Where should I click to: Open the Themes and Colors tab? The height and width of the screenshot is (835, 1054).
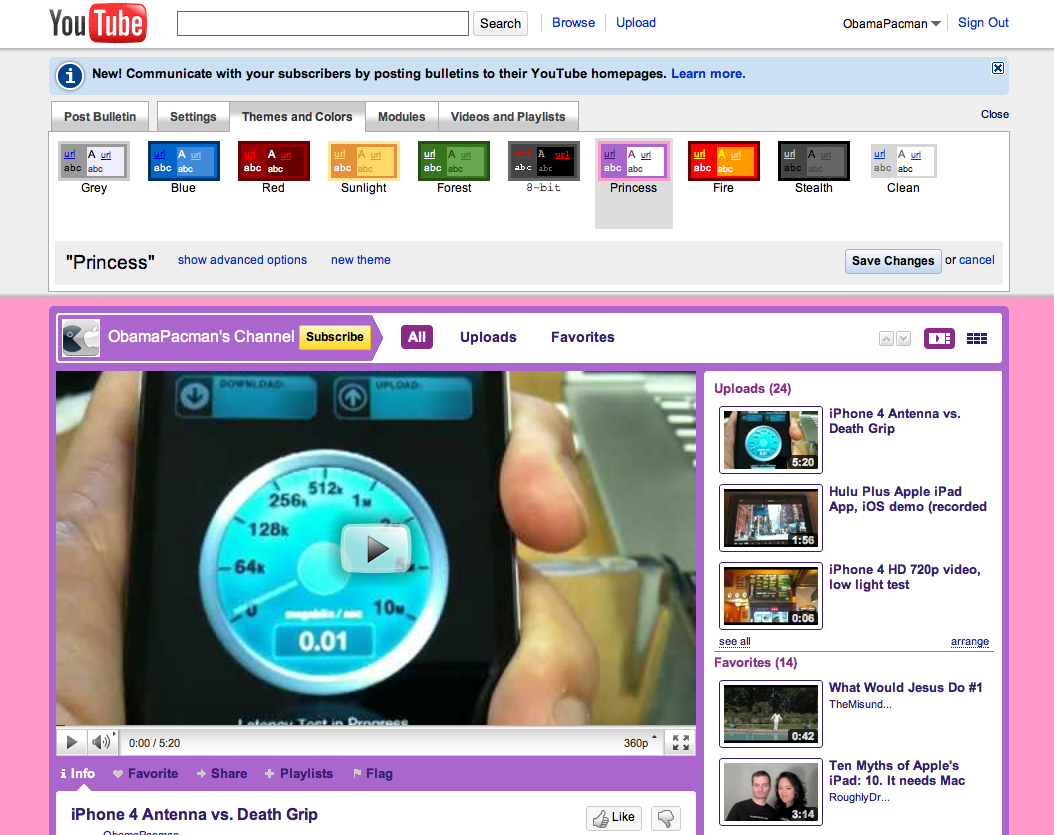[297, 116]
